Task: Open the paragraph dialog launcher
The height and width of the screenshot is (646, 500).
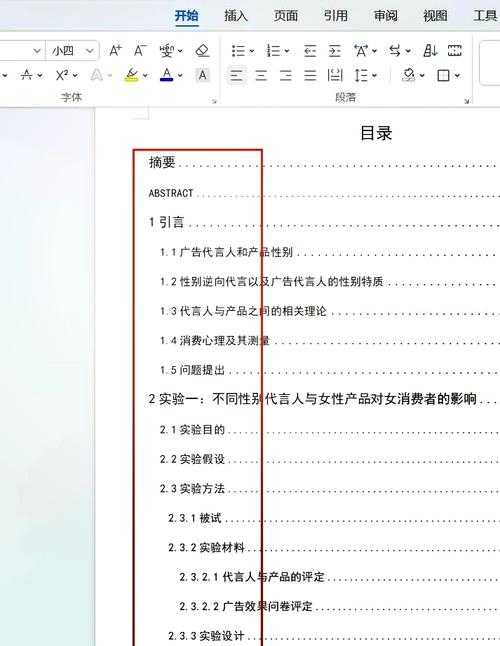Action: click(x=467, y=101)
